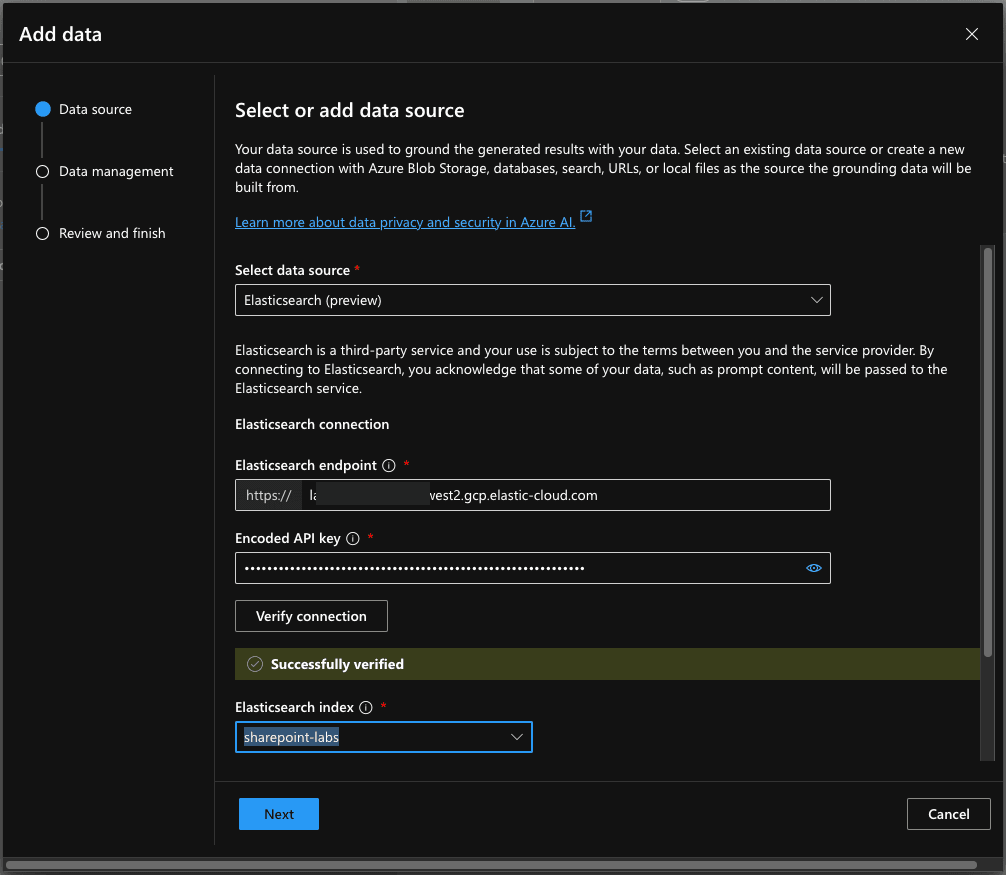Click the horizontal scrollbar at window bottom

coord(490,865)
